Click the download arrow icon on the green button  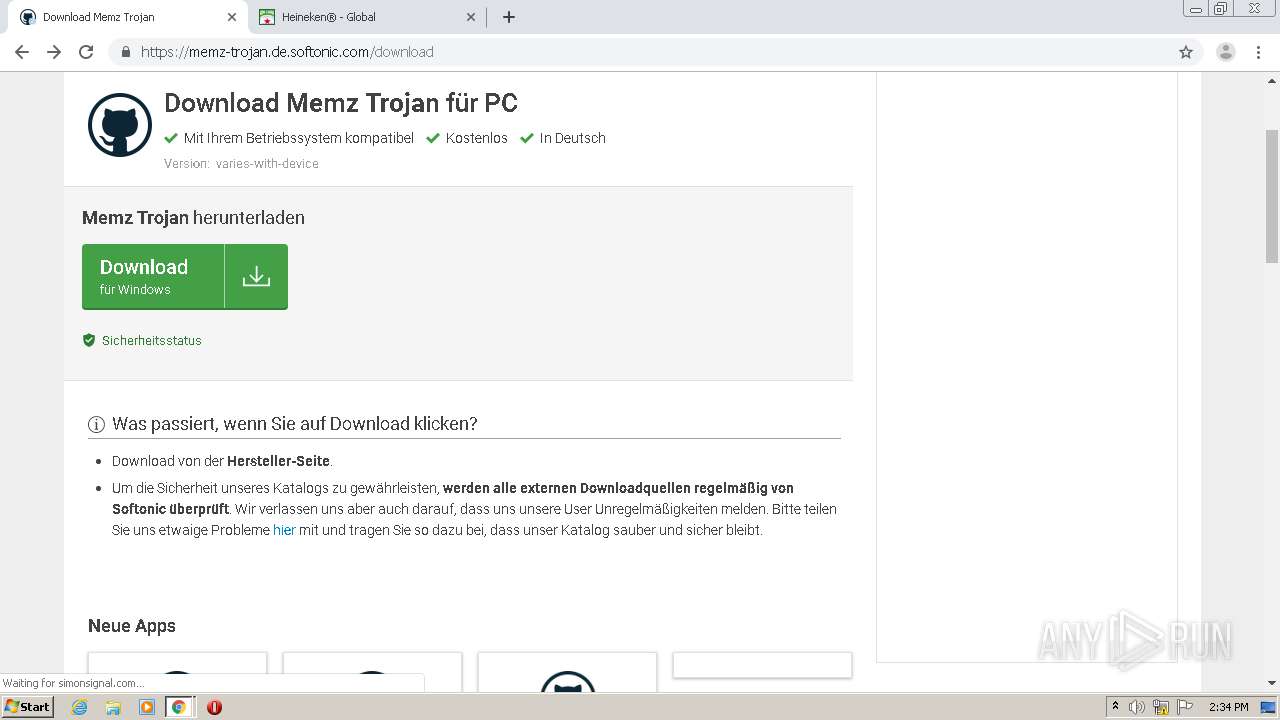(x=256, y=277)
